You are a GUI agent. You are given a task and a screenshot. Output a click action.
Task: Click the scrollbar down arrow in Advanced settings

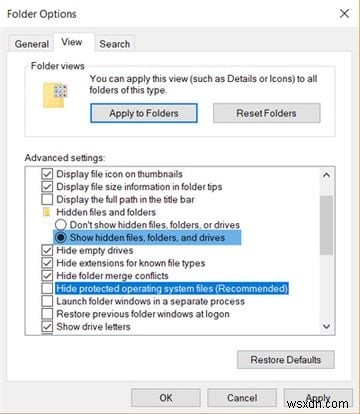(x=326, y=326)
